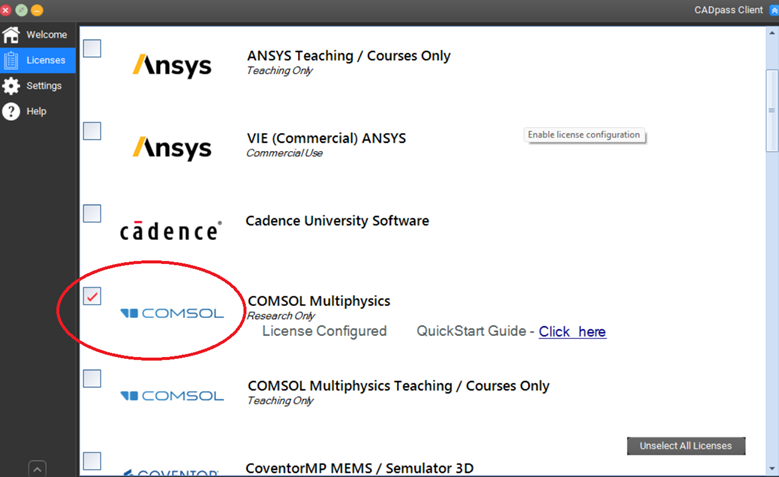Click the 'COMSOL Multiphysics' research title
Viewport: 779px width, 477px height.
[319, 301]
